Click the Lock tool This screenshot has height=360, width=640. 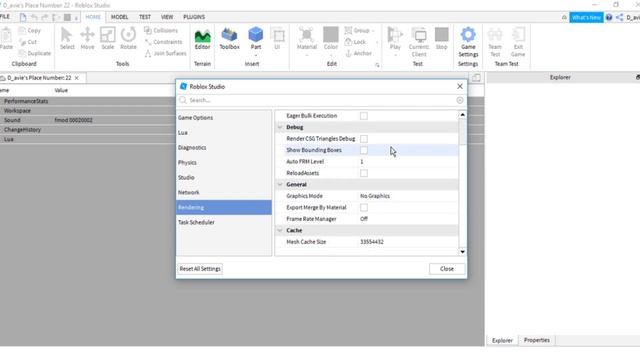[x=356, y=42]
